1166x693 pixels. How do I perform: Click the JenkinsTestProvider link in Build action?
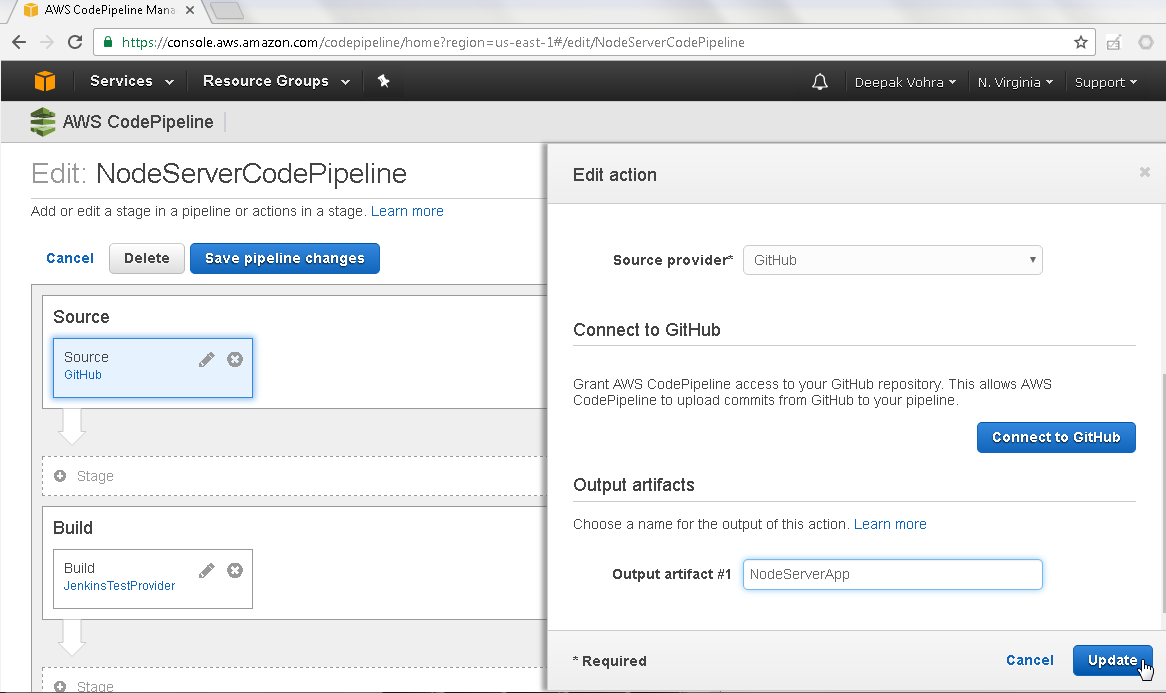tap(120, 586)
